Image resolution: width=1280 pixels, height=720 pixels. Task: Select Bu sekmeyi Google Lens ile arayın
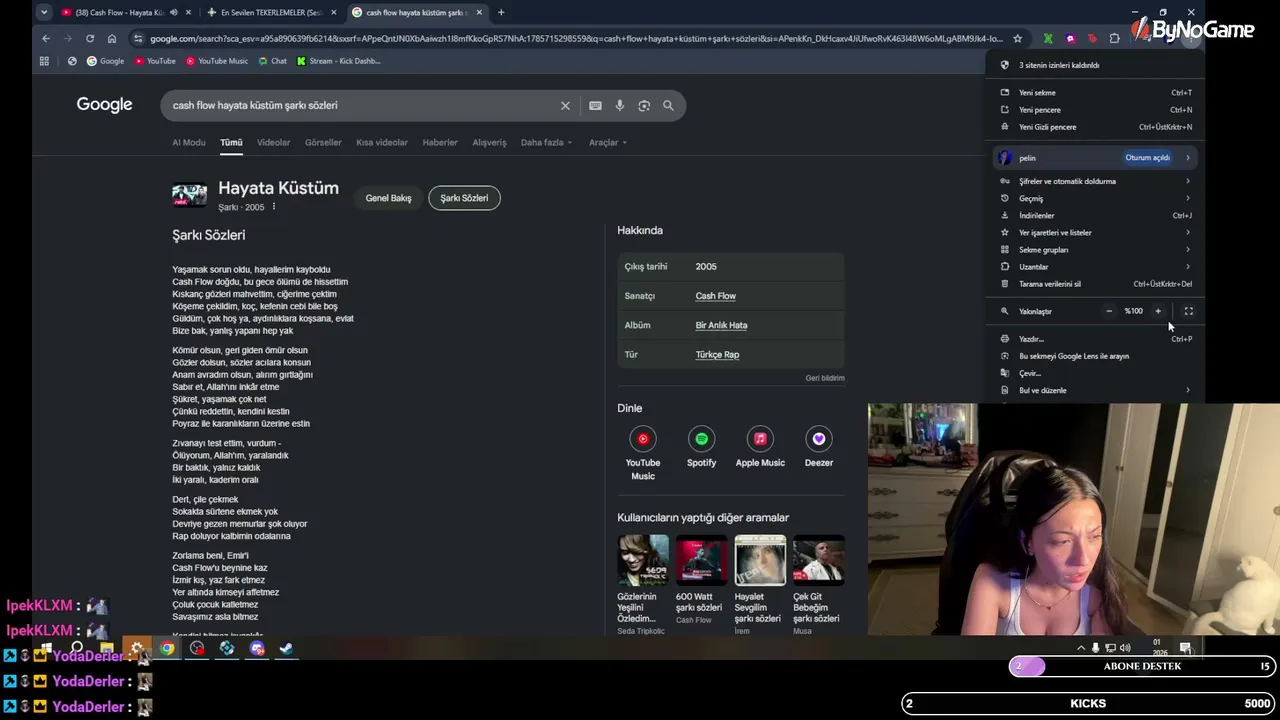click(1096, 356)
